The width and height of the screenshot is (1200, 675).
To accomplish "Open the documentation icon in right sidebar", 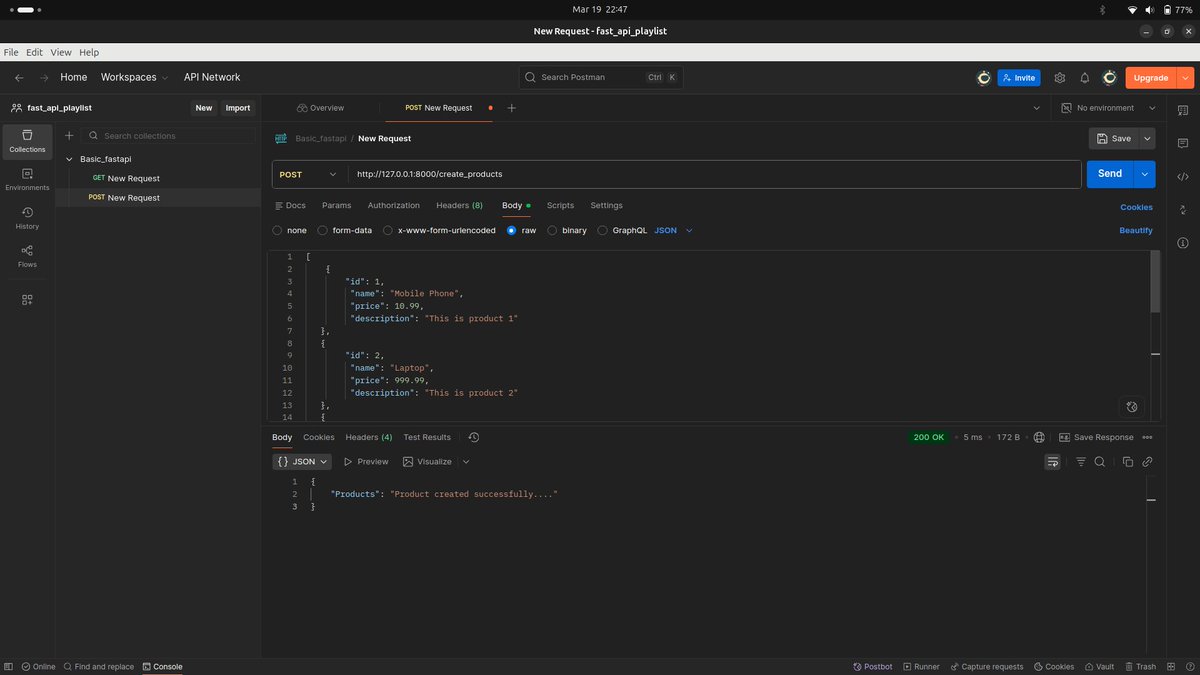I will coord(1183,110).
